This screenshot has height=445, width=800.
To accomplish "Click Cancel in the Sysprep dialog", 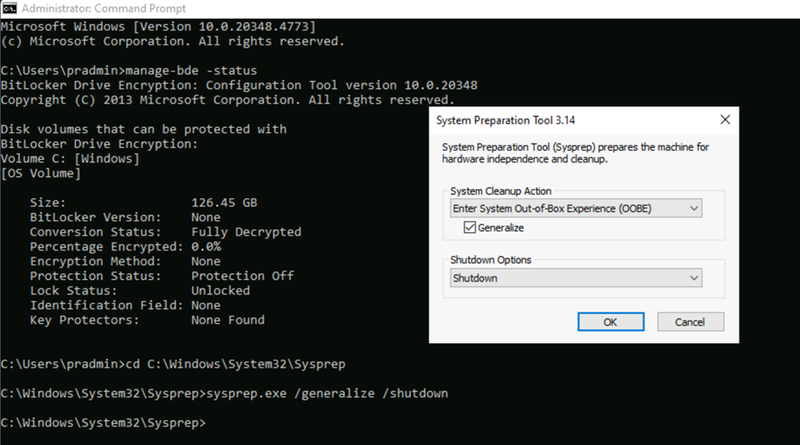I will [x=690, y=322].
